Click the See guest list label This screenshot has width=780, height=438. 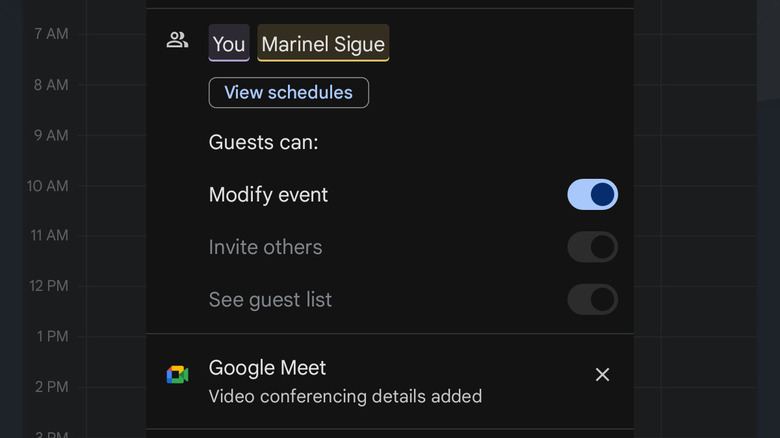(270, 299)
